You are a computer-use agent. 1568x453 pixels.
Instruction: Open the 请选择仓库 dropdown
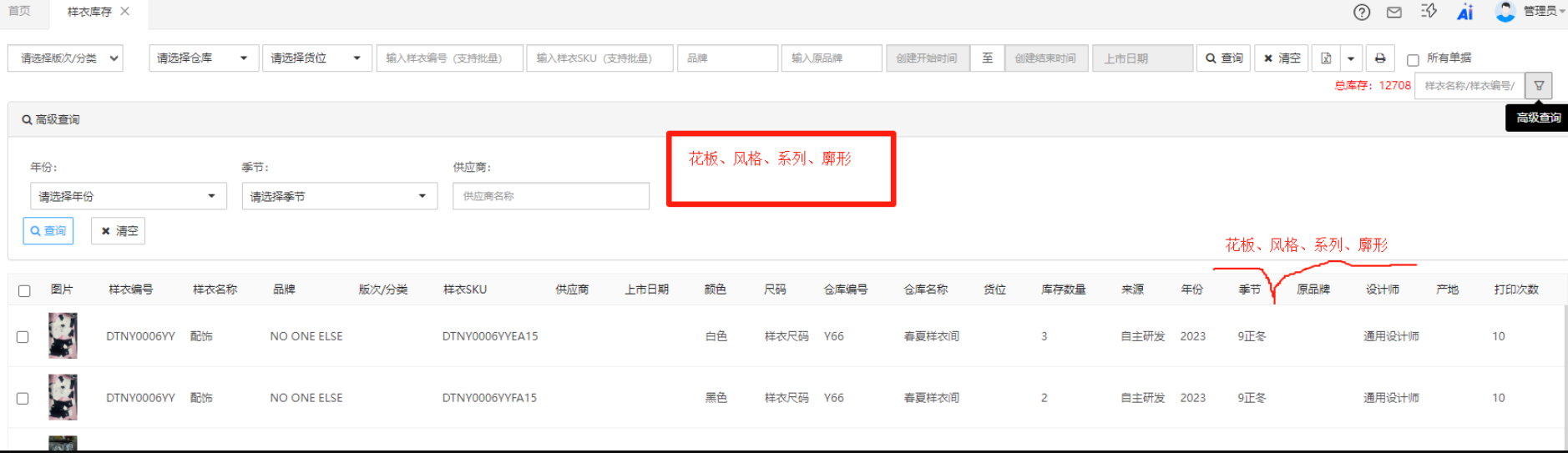(x=203, y=58)
